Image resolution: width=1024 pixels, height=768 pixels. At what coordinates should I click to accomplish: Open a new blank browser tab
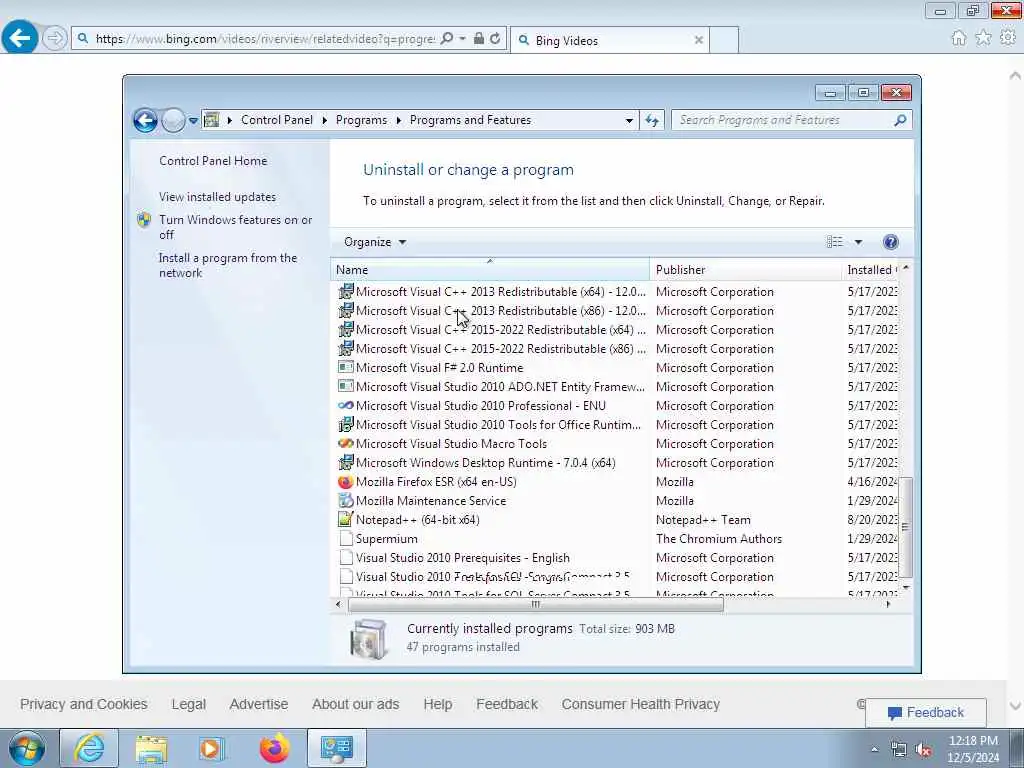[x=724, y=40]
